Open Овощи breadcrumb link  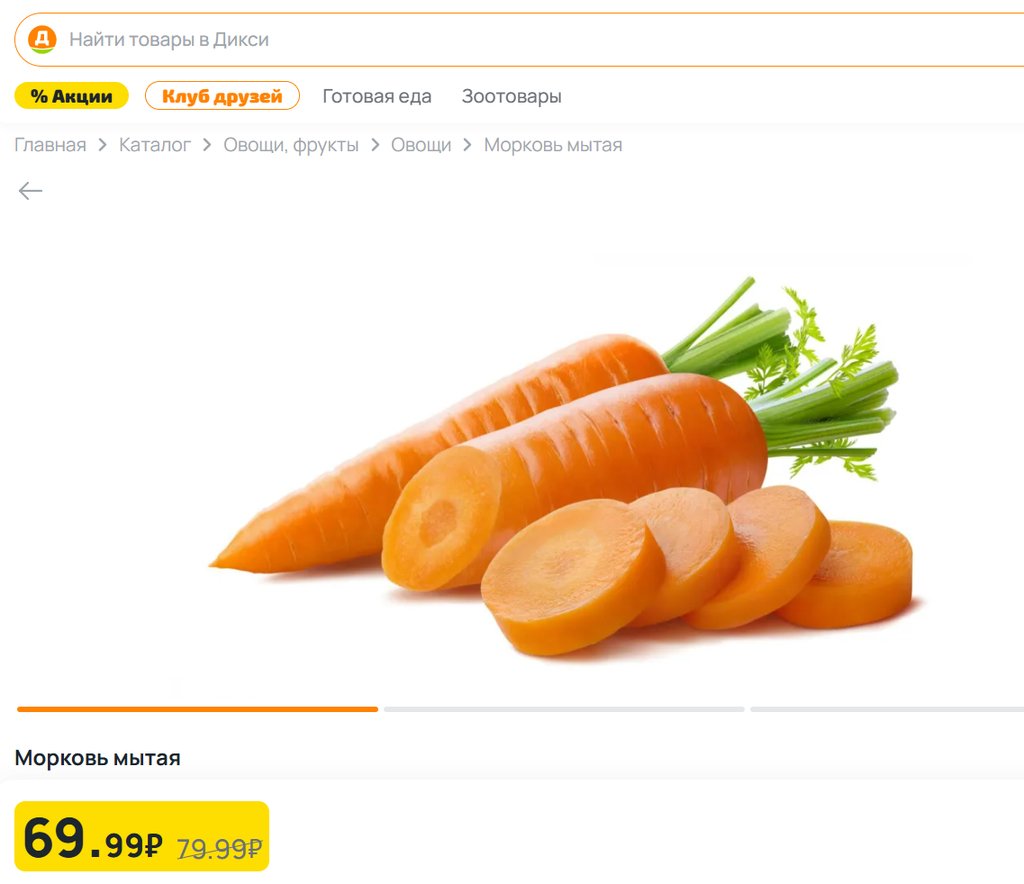pos(421,145)
